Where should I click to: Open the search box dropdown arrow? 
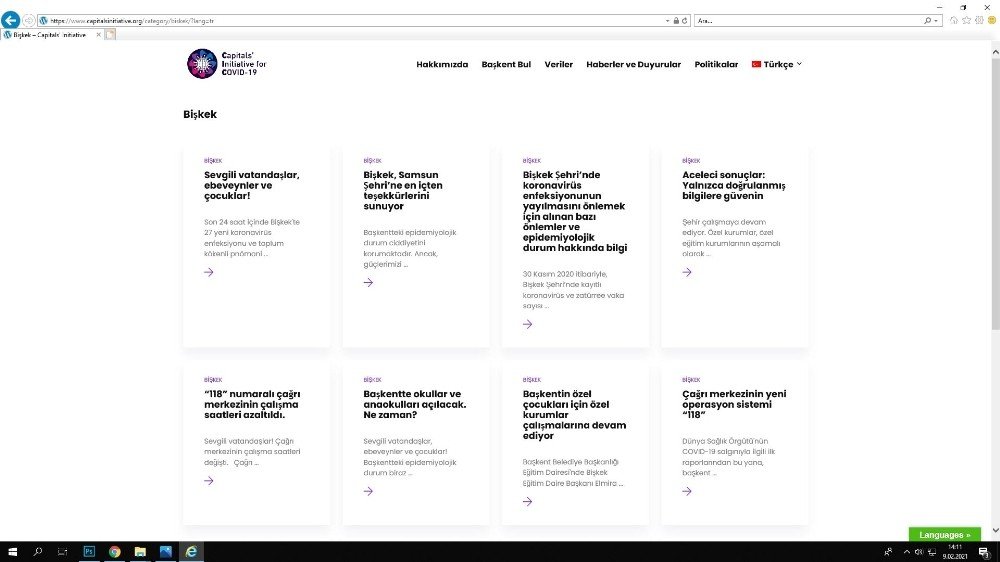click(937, 20)
